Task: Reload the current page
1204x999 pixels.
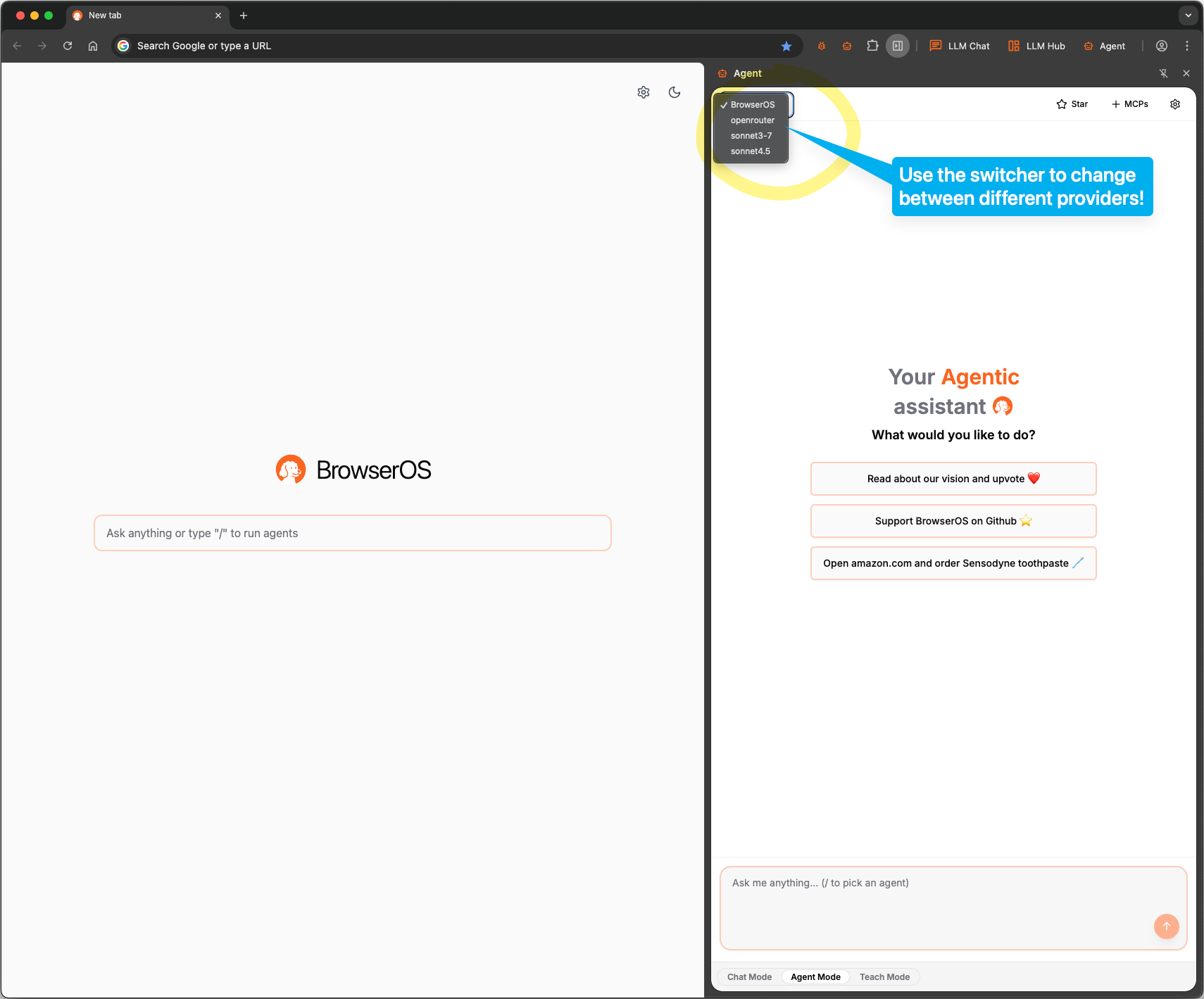Action: (68, 46)
